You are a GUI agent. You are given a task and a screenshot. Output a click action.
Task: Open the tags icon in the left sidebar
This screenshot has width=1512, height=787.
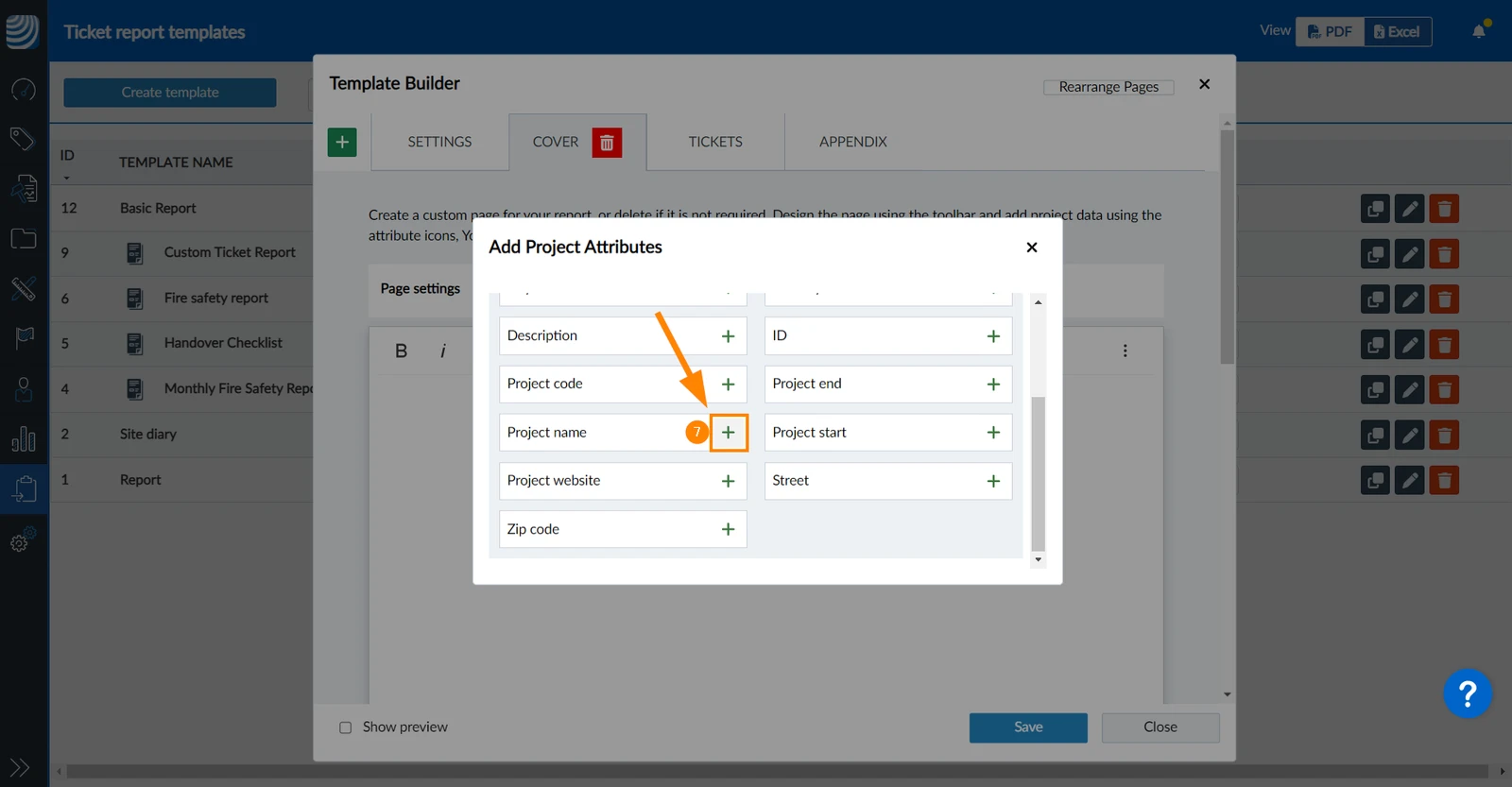coord(23,139)
